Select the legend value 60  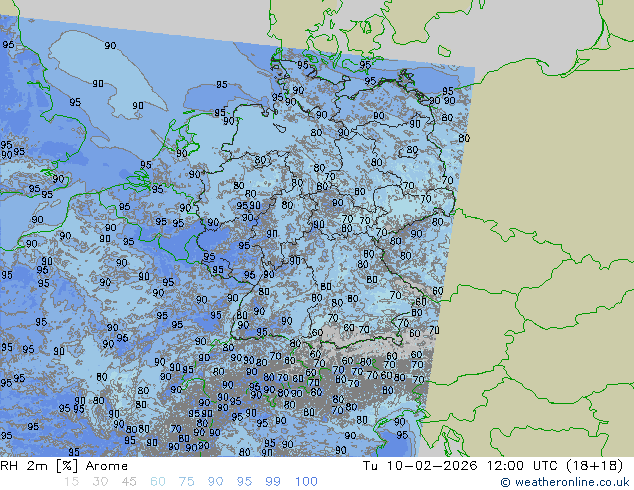pyautogui.click(x=158, y=482)
